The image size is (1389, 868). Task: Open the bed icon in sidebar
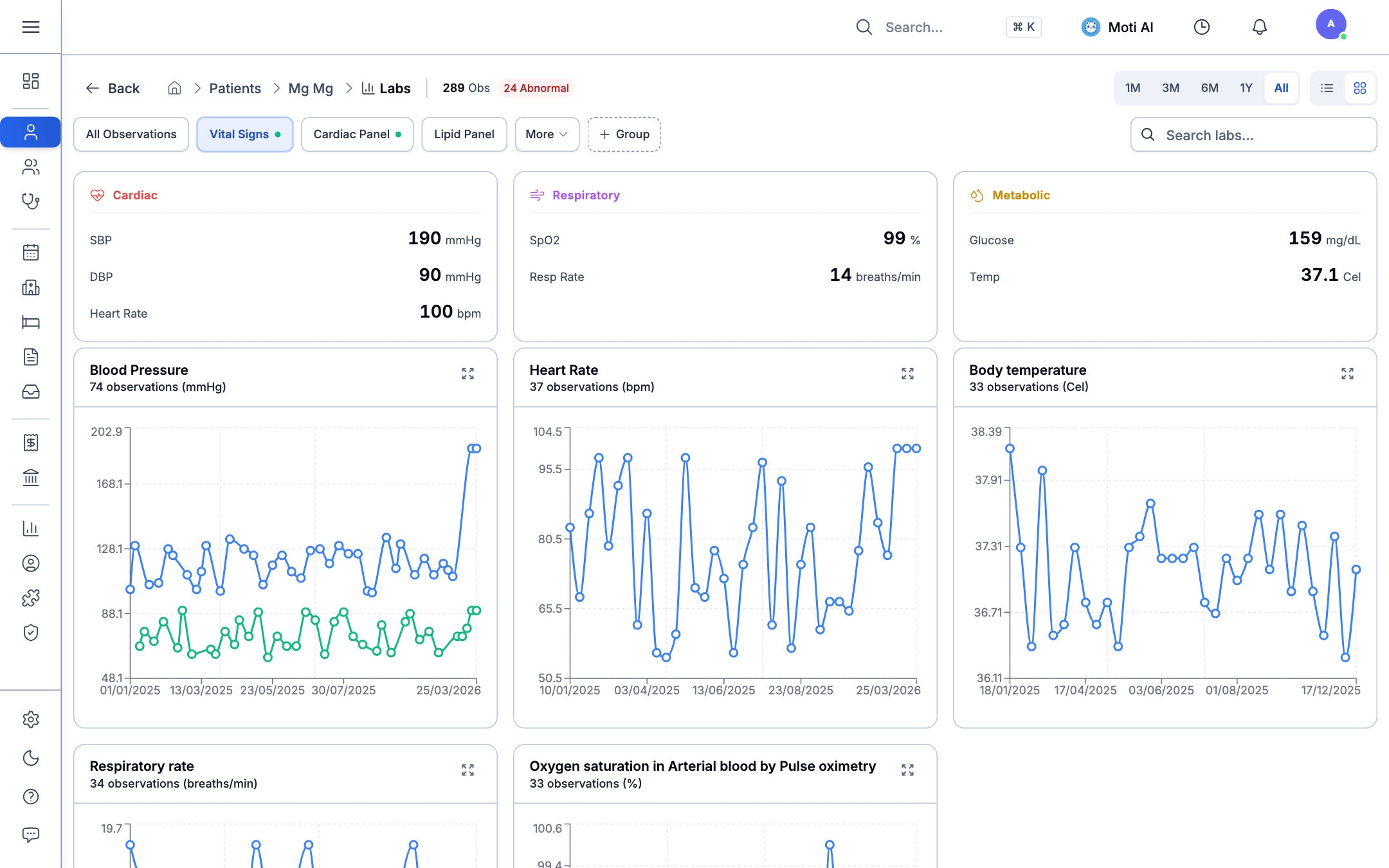(x=31, y=322)
